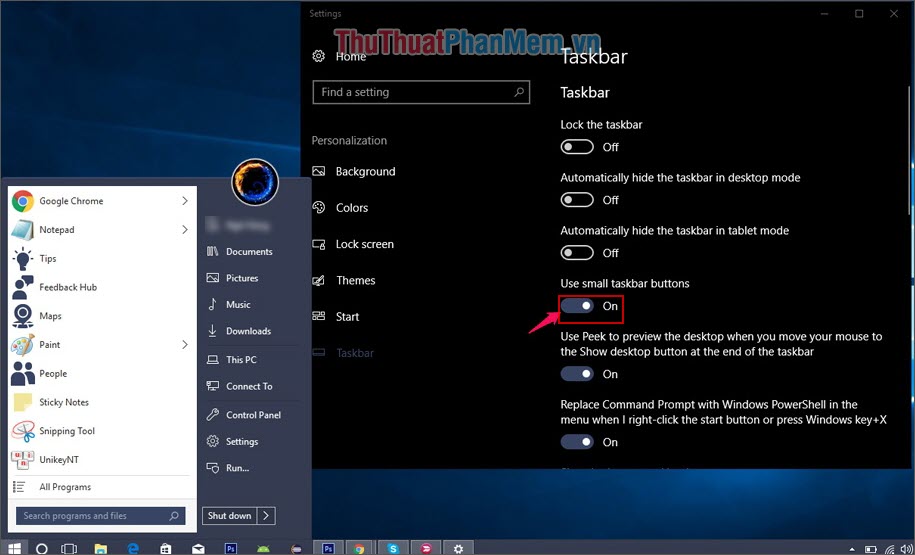Open the Tips app
The image size is (915, 555).
tap(101, 259)
